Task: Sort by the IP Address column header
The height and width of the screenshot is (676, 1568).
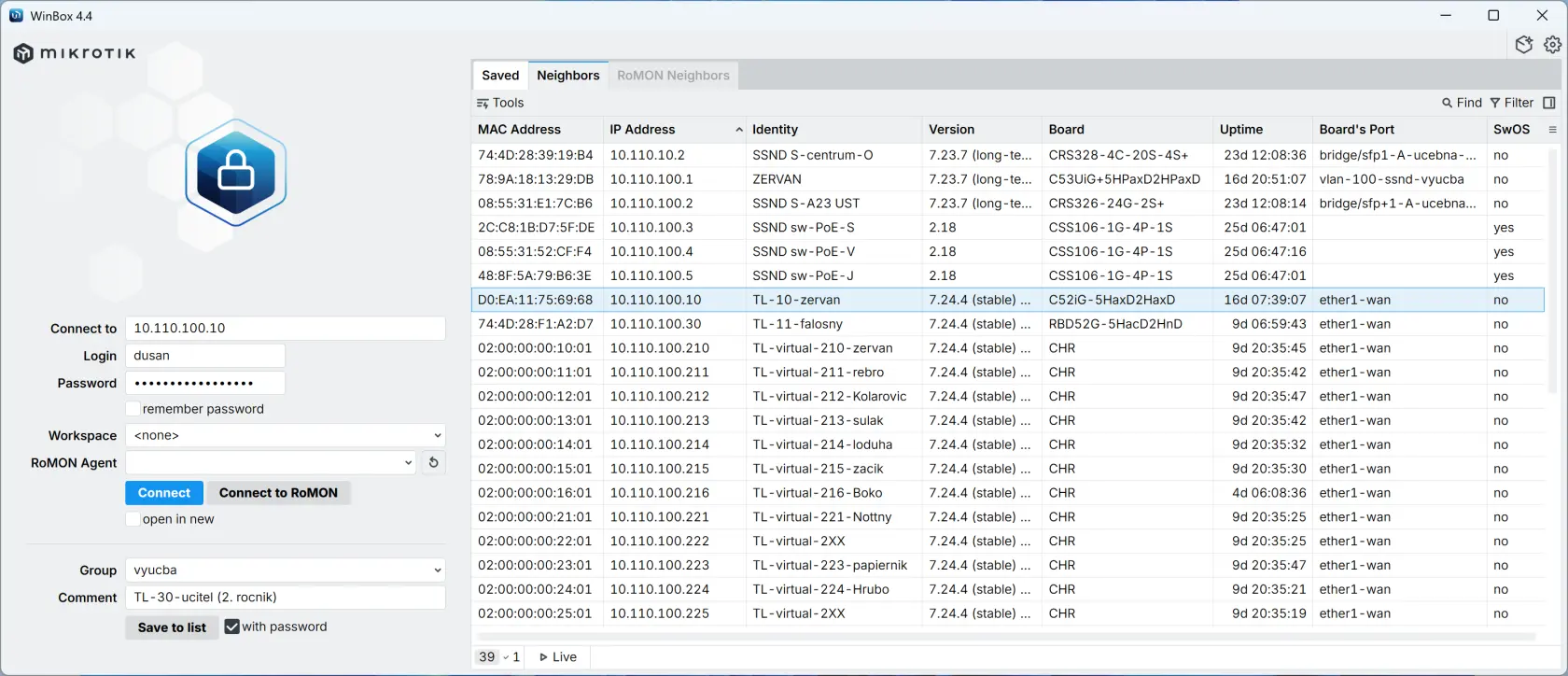Action: pyautogui.click(x=675, y=130)
